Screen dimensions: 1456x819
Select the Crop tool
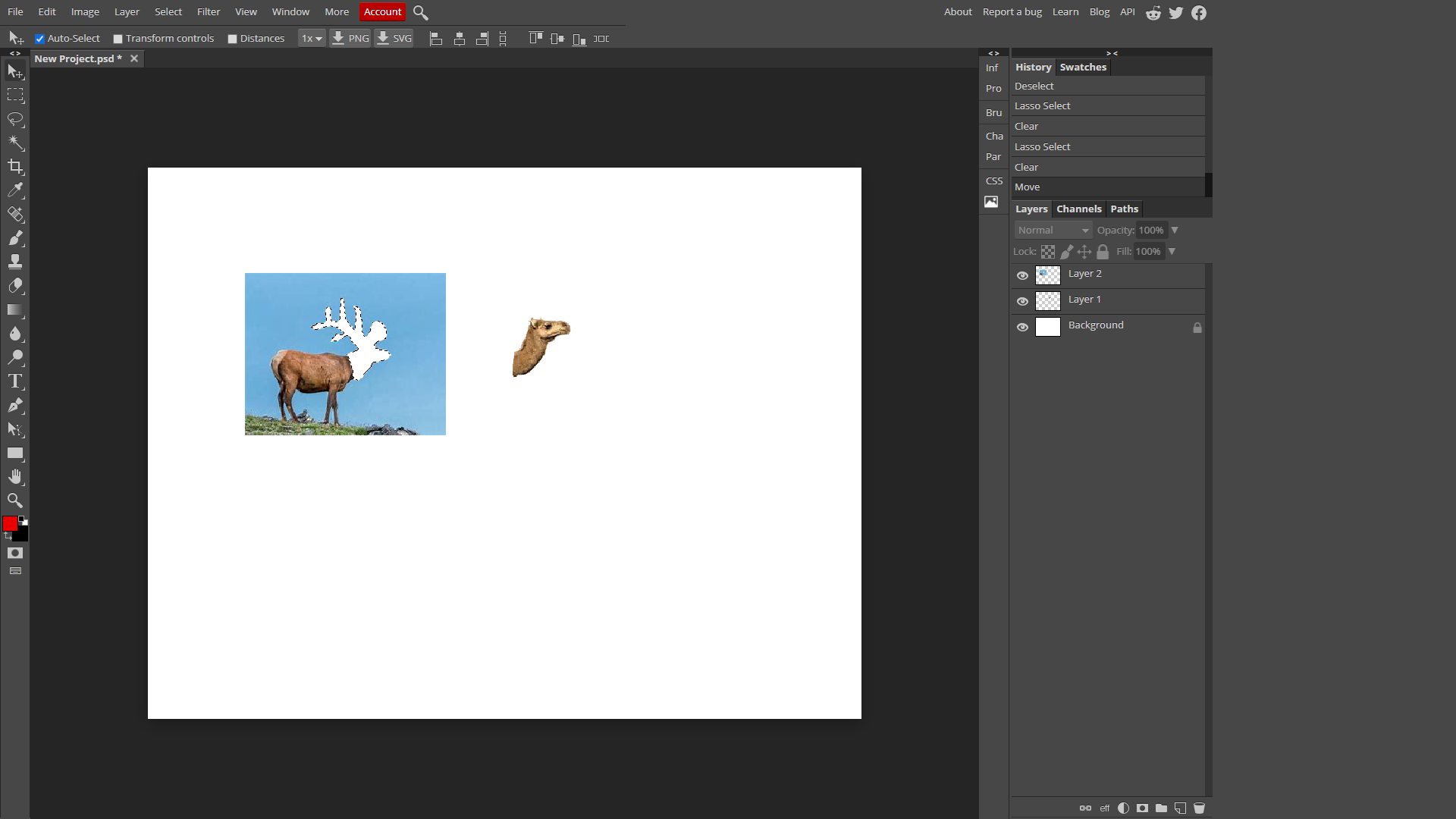[x=15, y=166]
